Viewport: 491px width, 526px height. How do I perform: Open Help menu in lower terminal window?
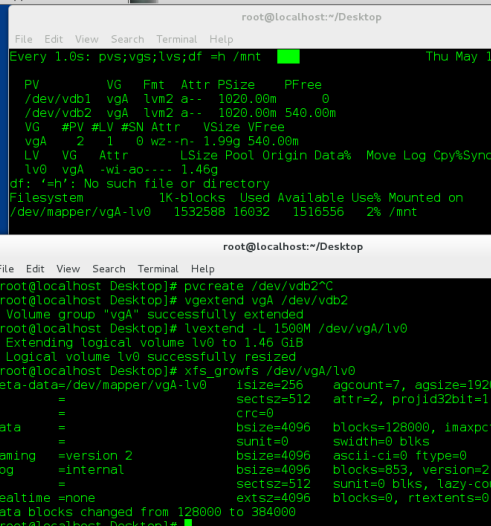click(x=203, y=269)
